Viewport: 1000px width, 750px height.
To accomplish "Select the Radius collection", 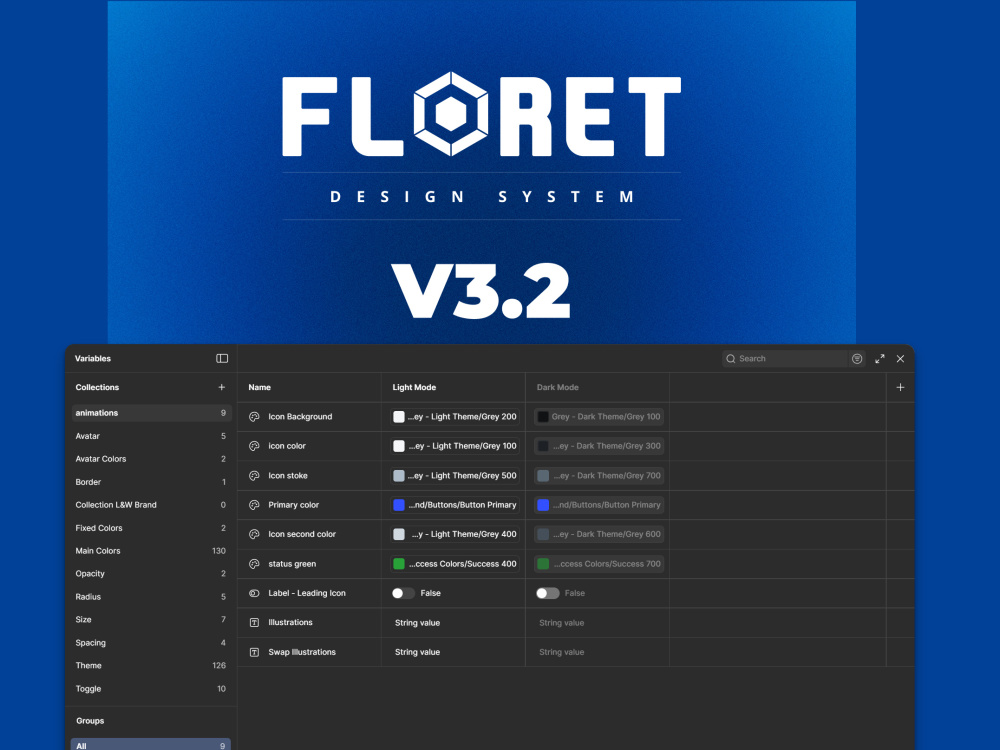I will coord(151,596).
